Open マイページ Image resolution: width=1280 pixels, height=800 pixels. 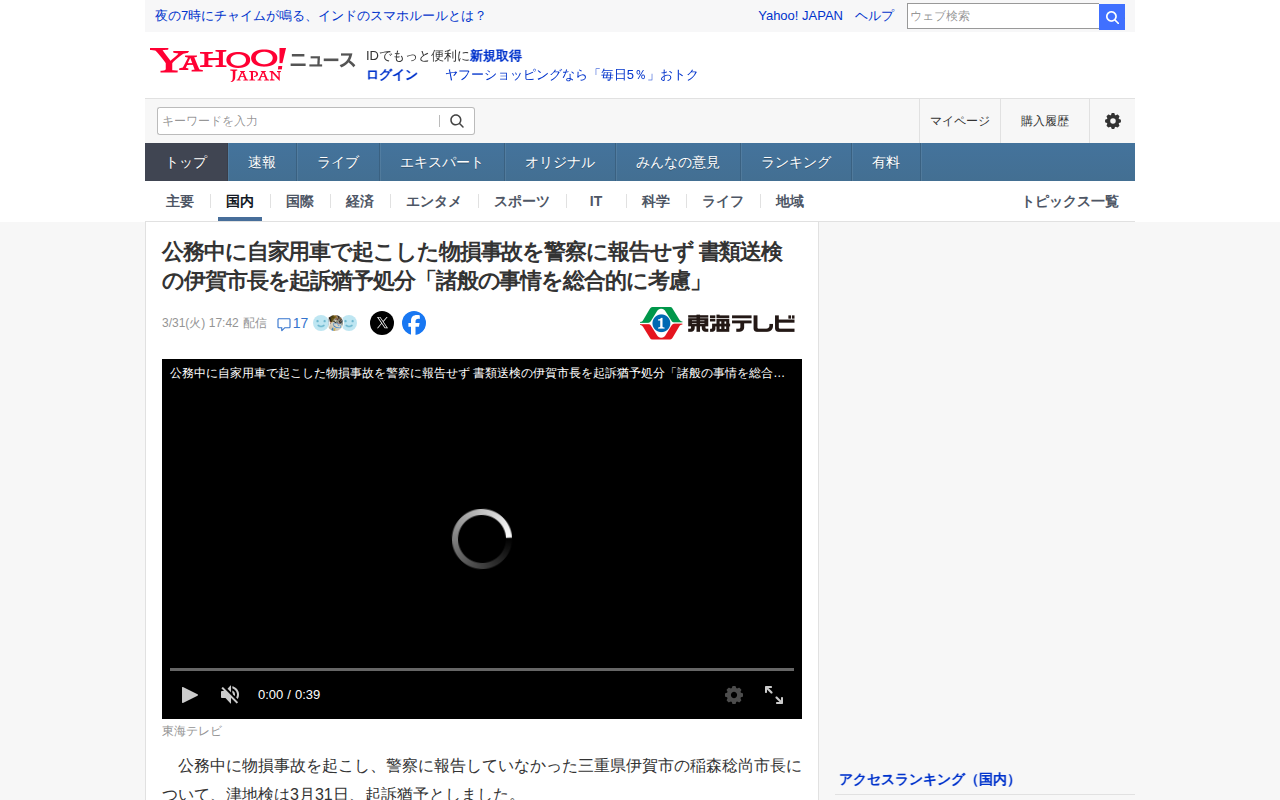pos(959,121)
